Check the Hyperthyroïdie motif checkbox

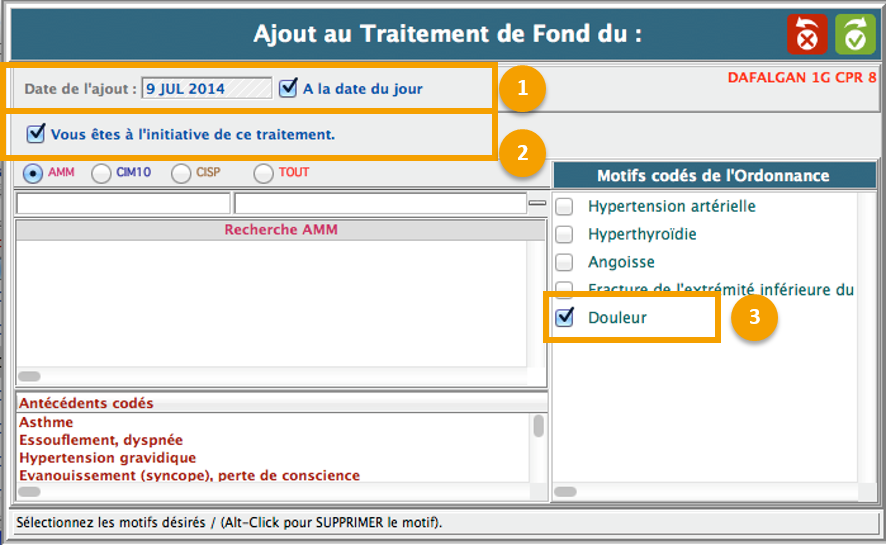[565, 234]
